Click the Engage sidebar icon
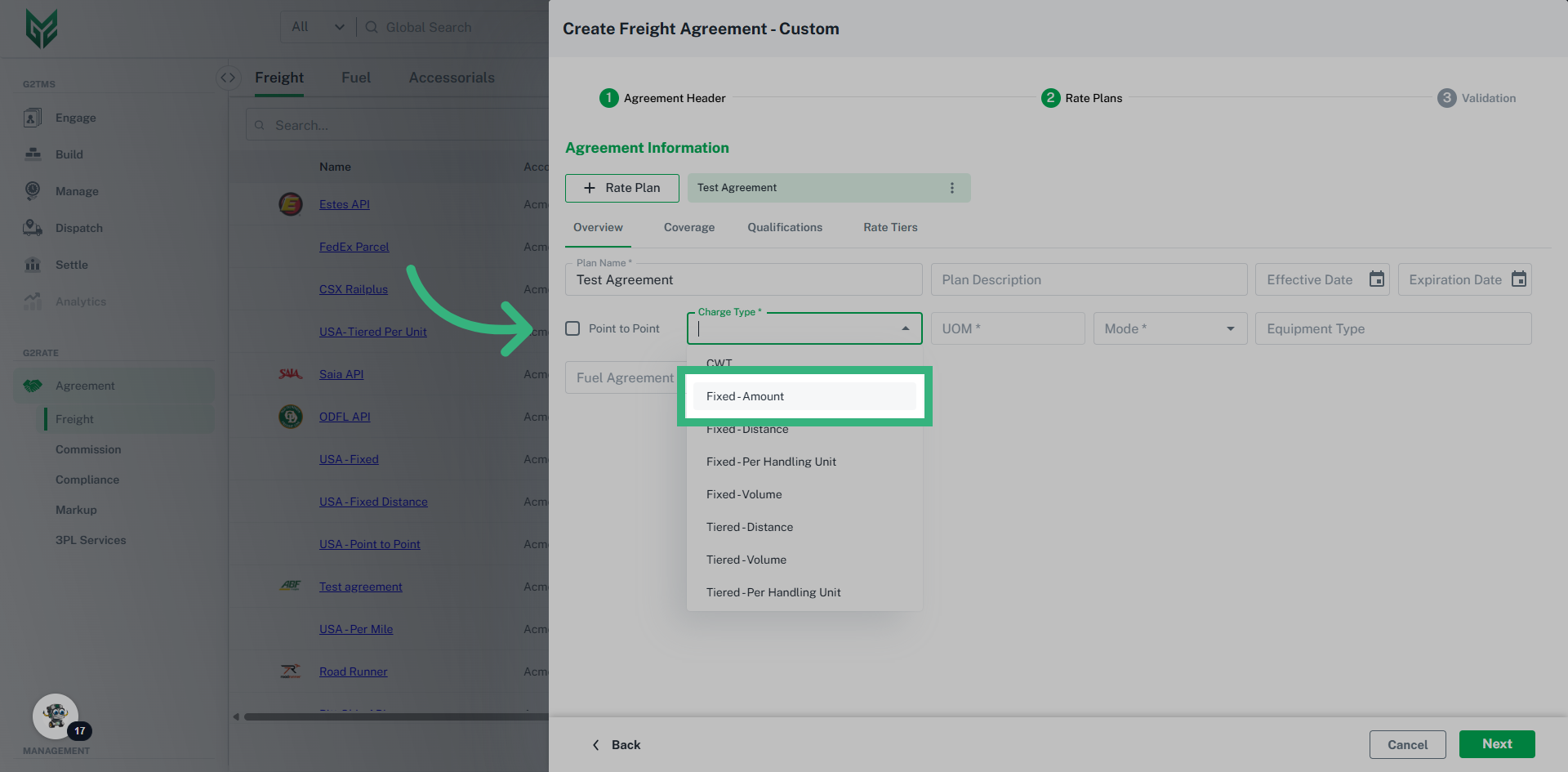The image size is (1568, 772). tap(33, 118)
